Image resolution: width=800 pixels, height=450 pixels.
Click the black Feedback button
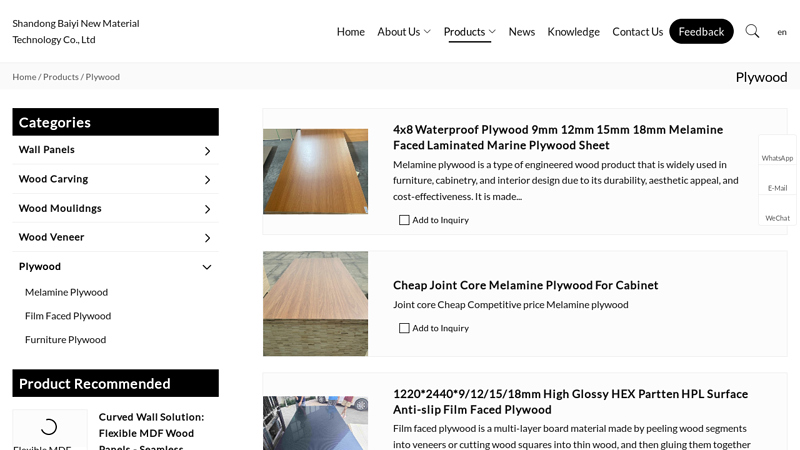point(701,32)
